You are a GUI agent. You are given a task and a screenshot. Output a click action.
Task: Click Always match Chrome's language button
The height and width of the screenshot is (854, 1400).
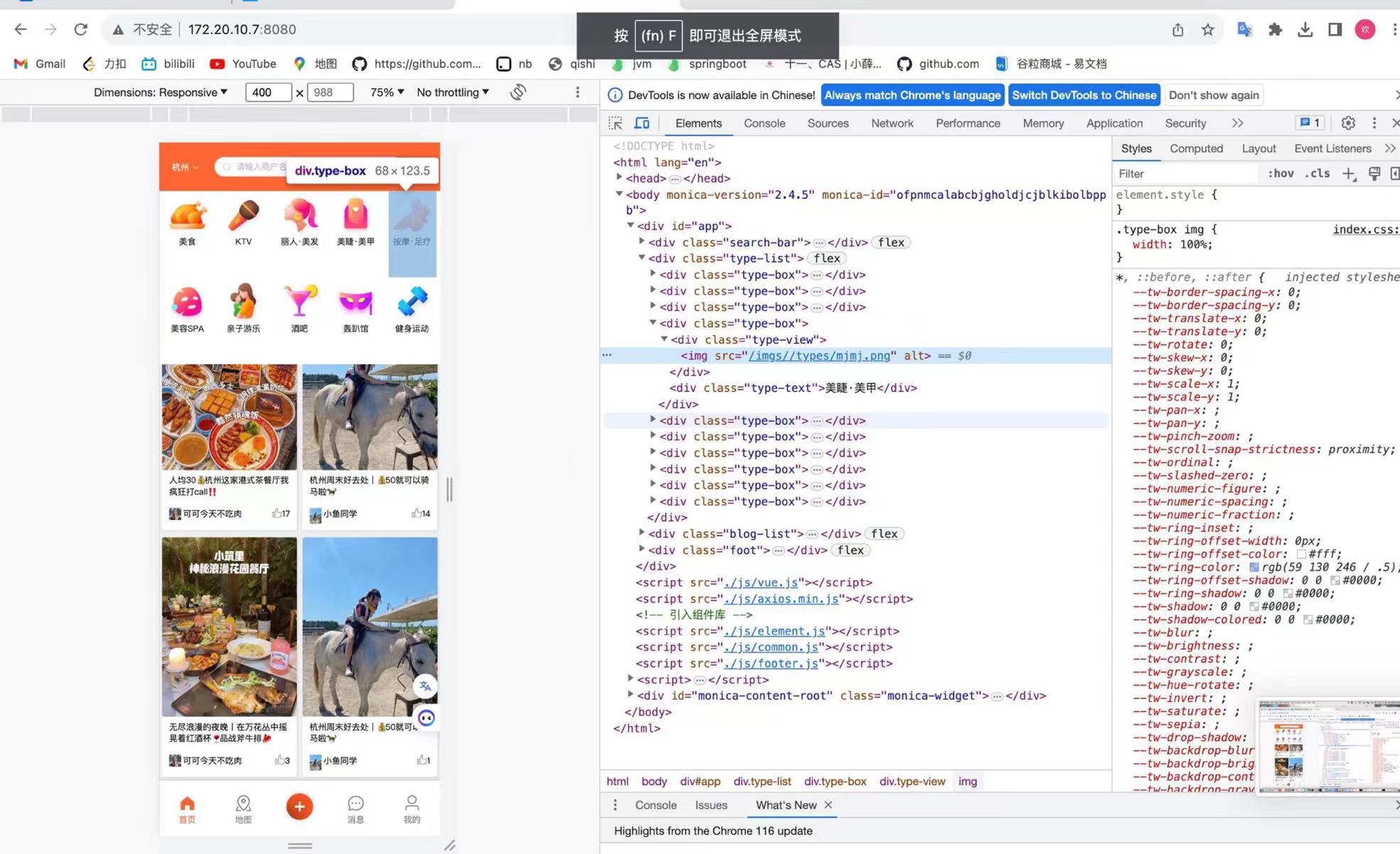tap(911, 94)
